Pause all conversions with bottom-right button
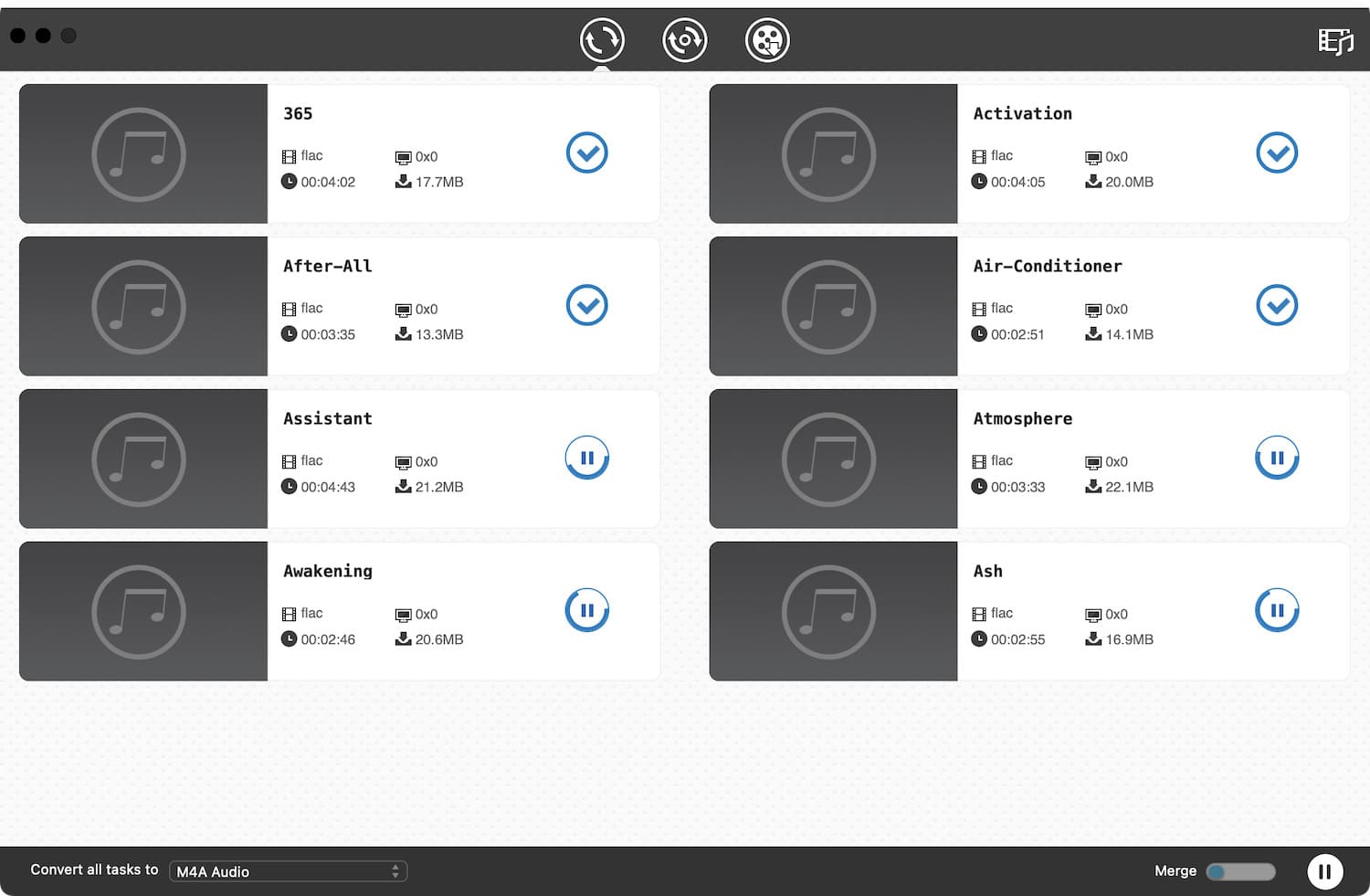This screenshot has width=1370, height=896. click(x=1324, y=871)
